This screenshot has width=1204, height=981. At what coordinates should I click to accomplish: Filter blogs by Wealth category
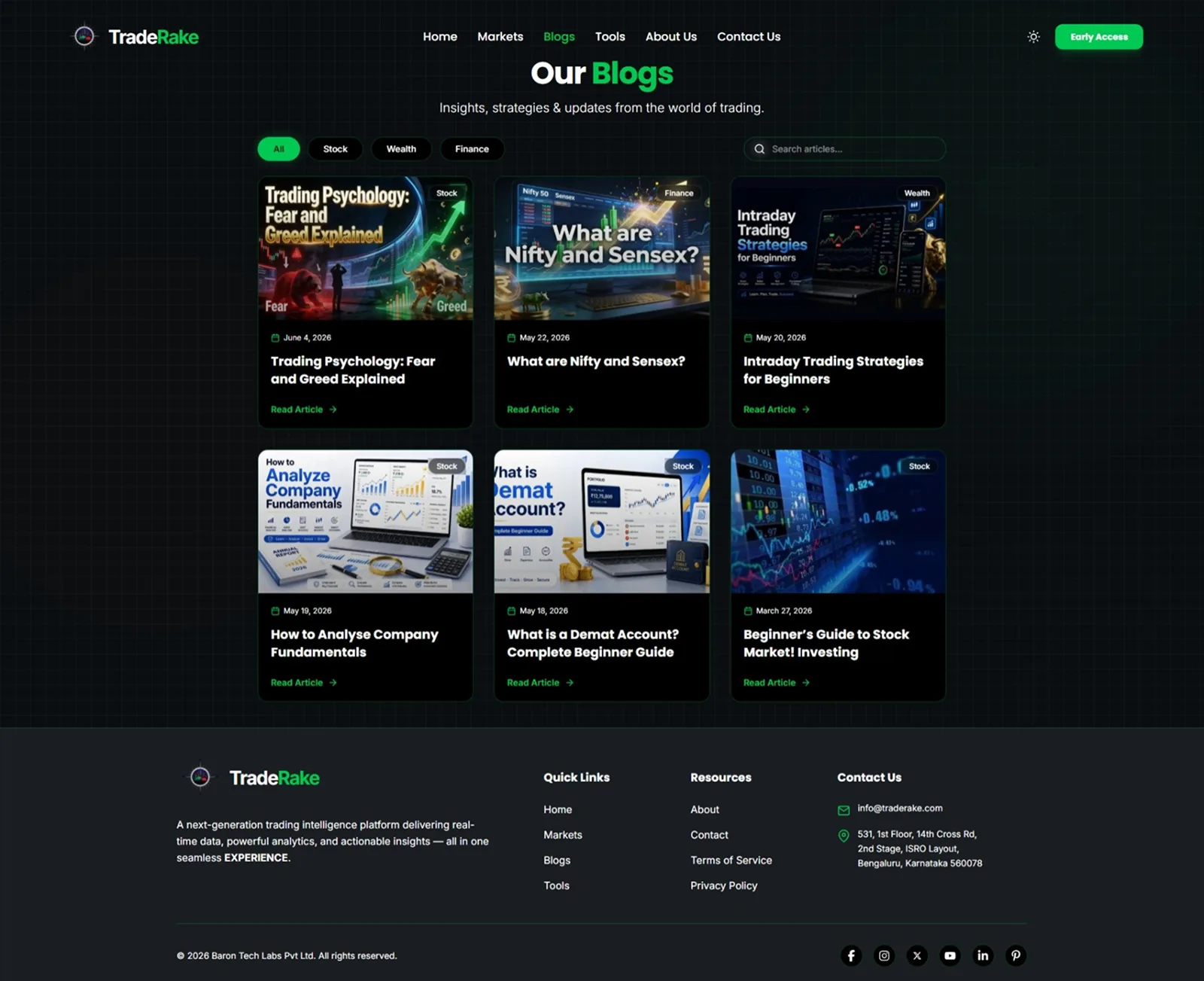click(401, 149)
